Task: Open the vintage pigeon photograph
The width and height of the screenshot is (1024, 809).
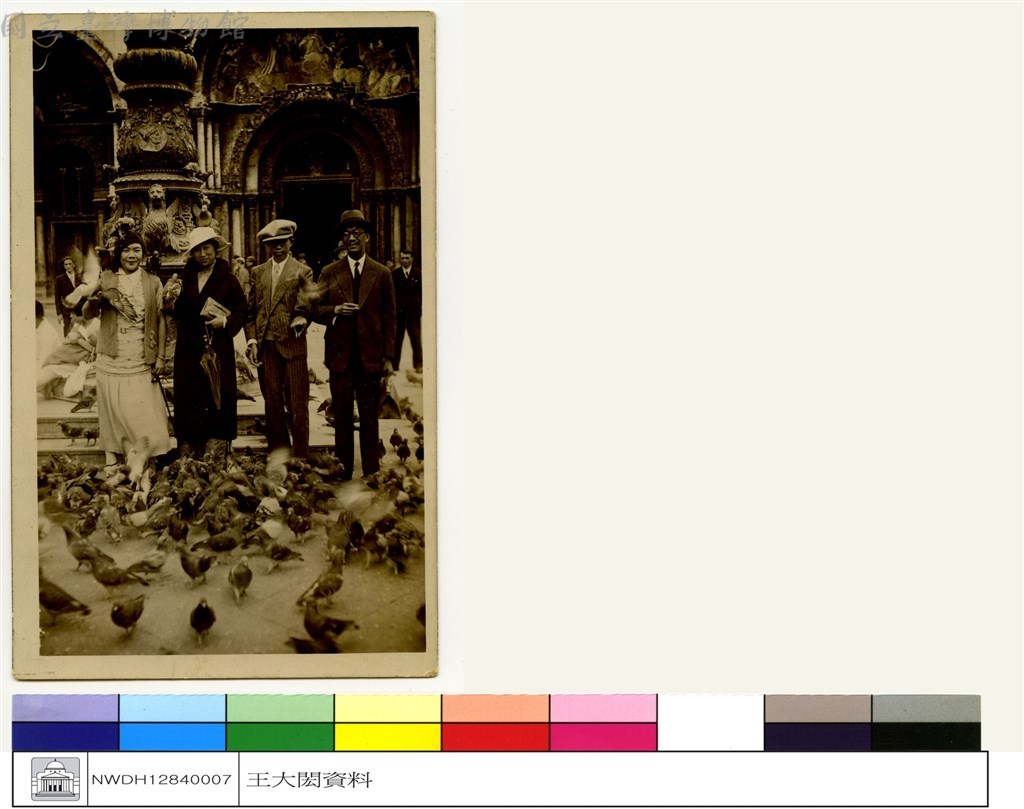Action: coord(224,345)
